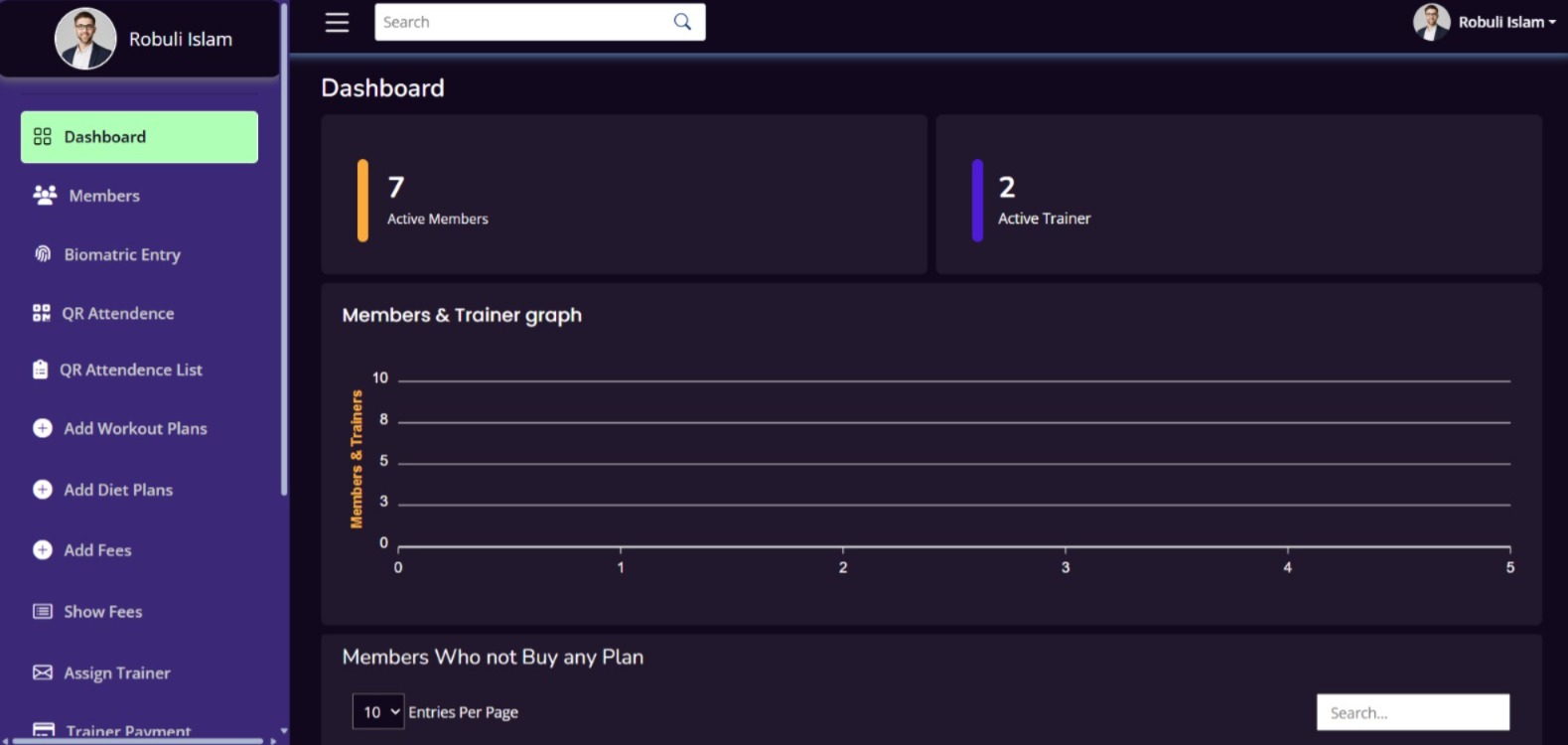Click the Show Fees list icon
The height and width of the screenshot is (745, 1568).
click(x=43, y=612)
